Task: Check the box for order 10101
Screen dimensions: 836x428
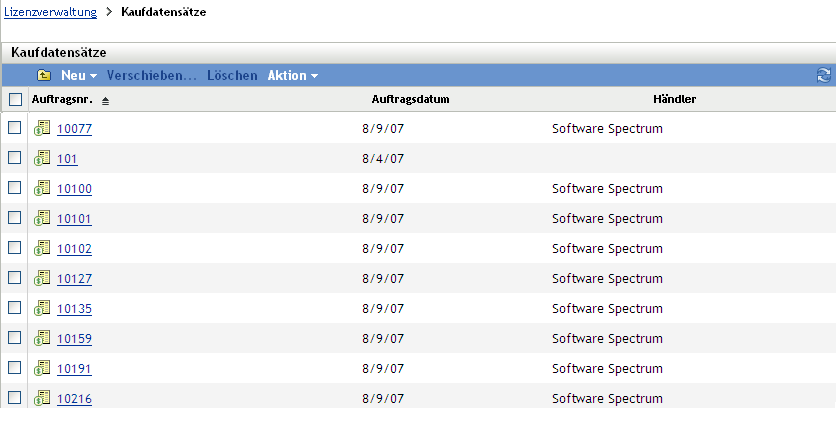Action: point(15,218)
